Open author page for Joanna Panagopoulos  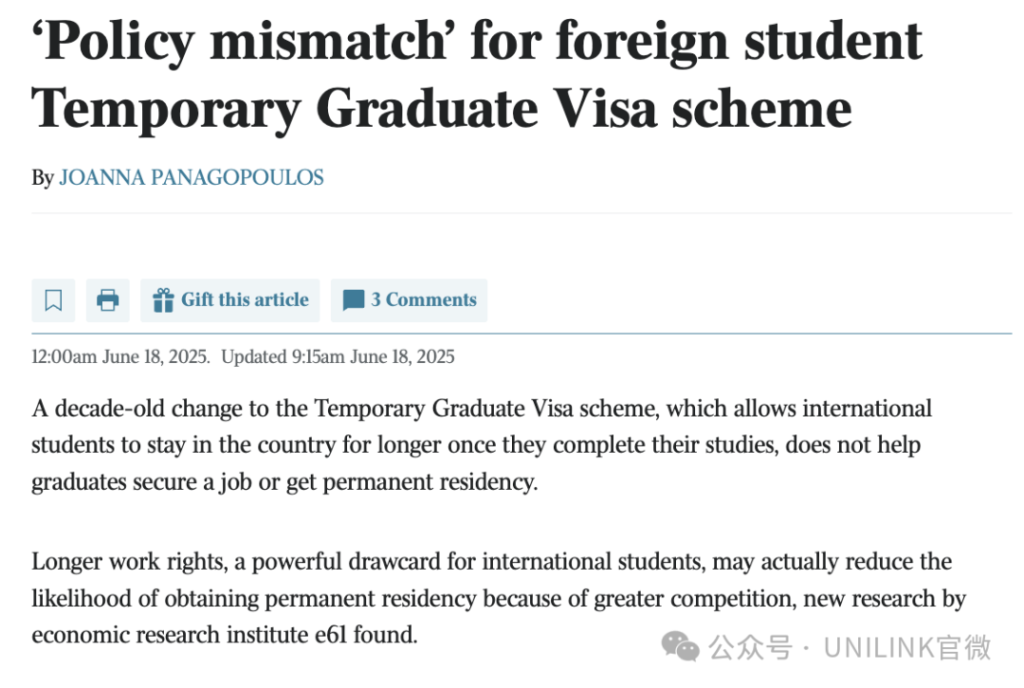tap(191, 178)
